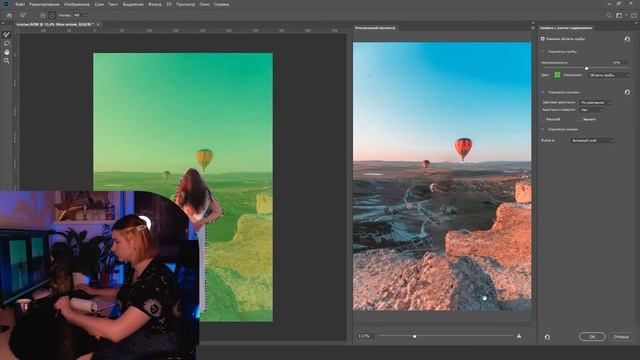640x360 pixels.
Task: Open brush size dropdown arrow
Action: tap(86, 15)
